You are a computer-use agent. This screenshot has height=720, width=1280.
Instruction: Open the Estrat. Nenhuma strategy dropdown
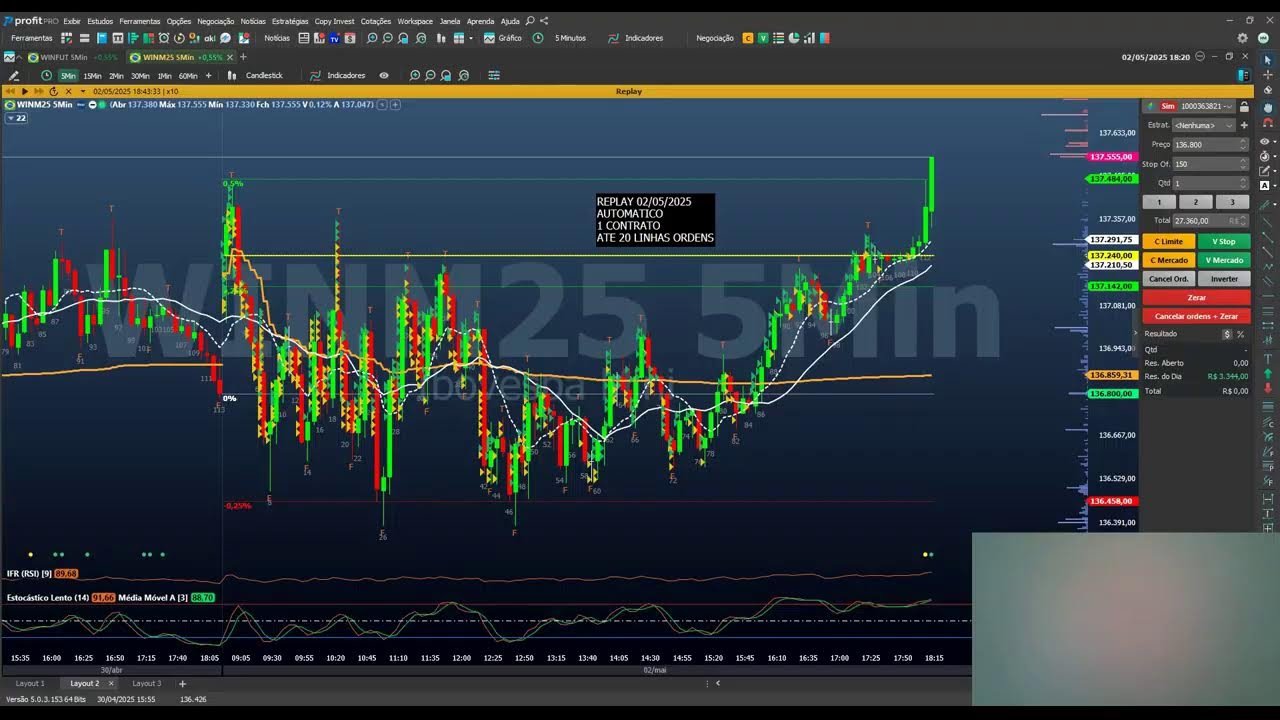1205,125
